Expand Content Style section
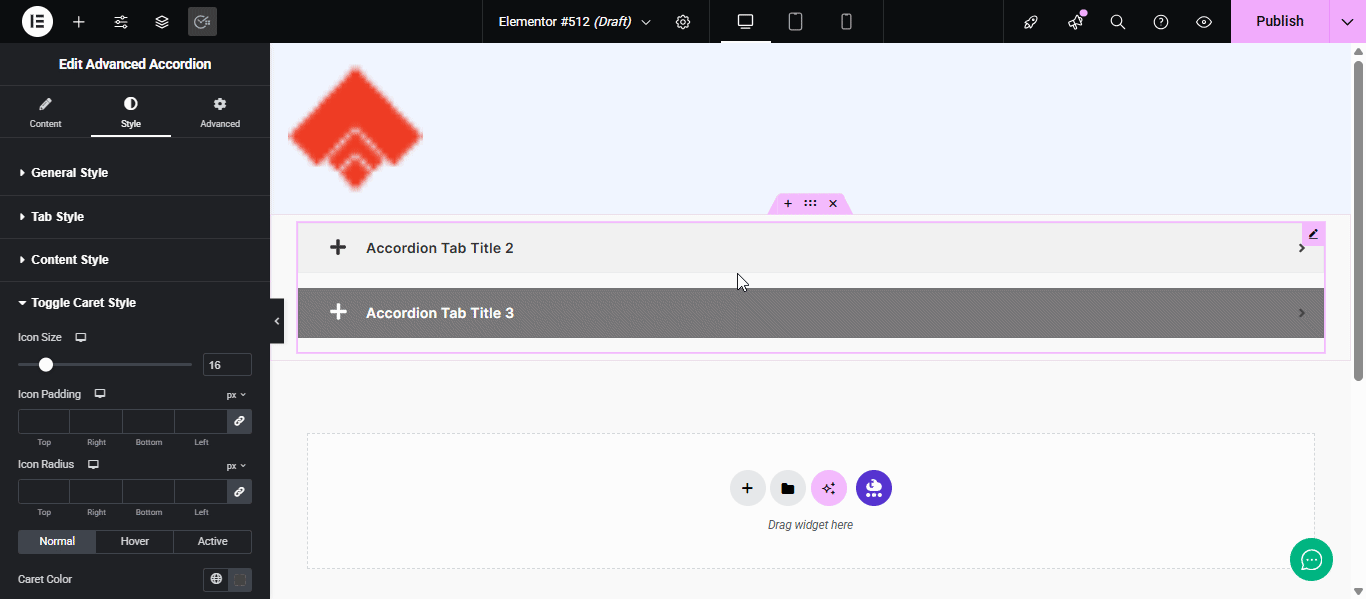 [x=135, y=259]
